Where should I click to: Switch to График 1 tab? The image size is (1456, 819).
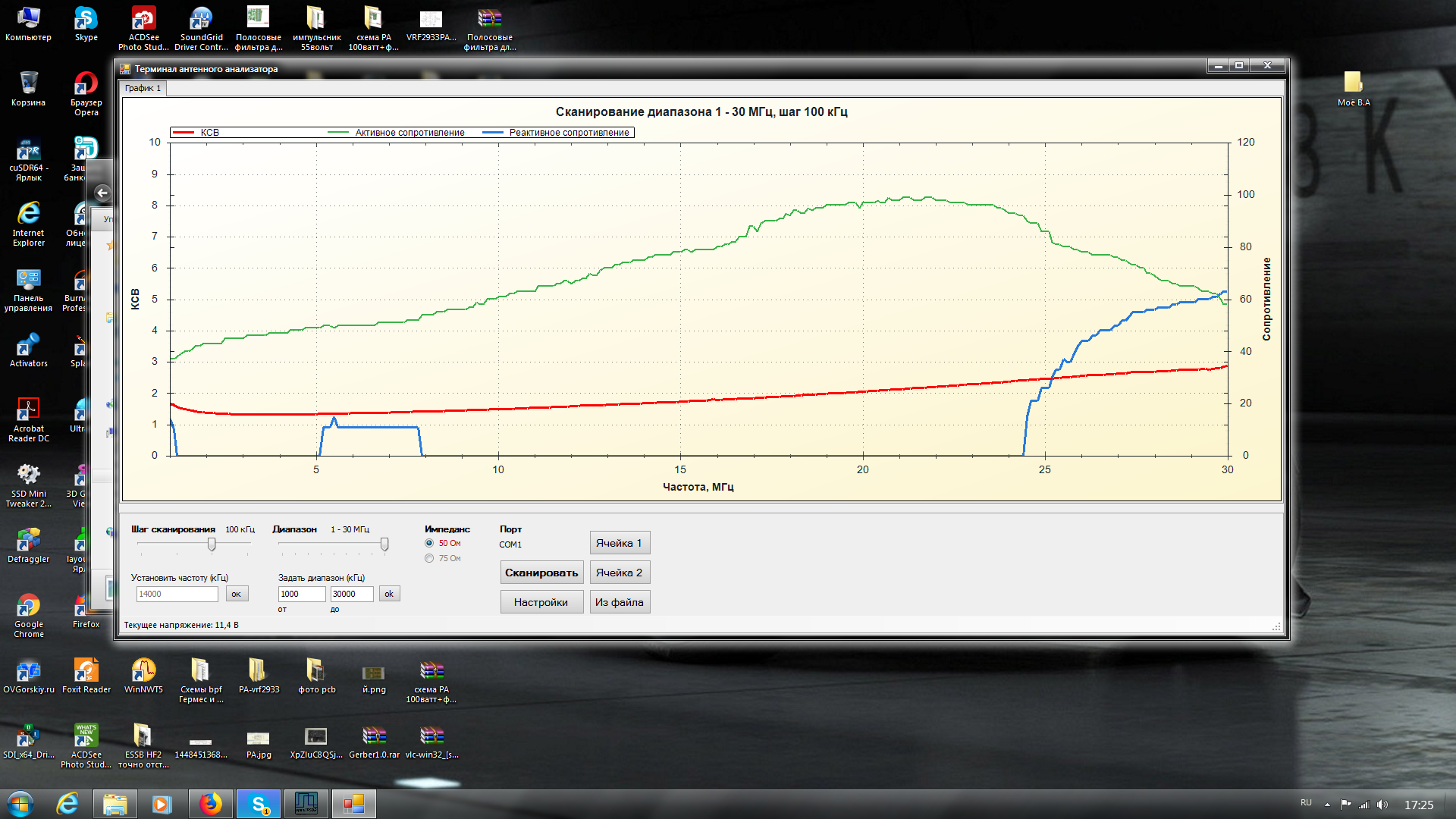tap(143, 88)
